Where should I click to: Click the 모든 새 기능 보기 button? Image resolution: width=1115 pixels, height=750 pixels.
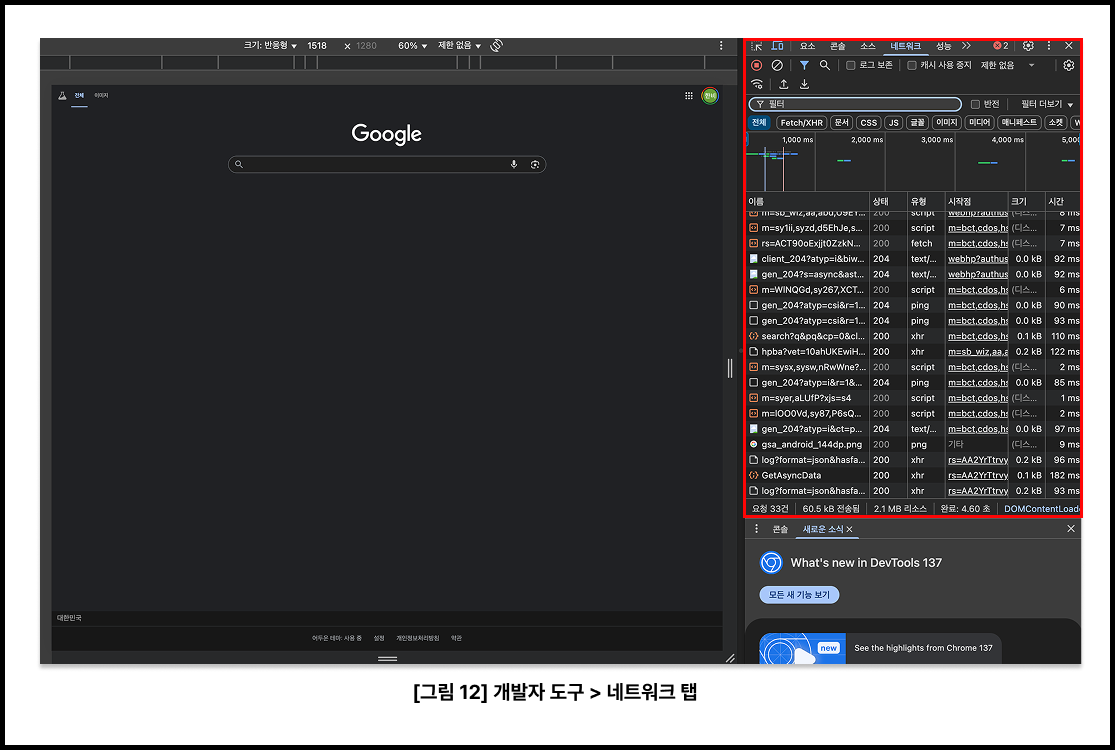(x=799, y=595)
